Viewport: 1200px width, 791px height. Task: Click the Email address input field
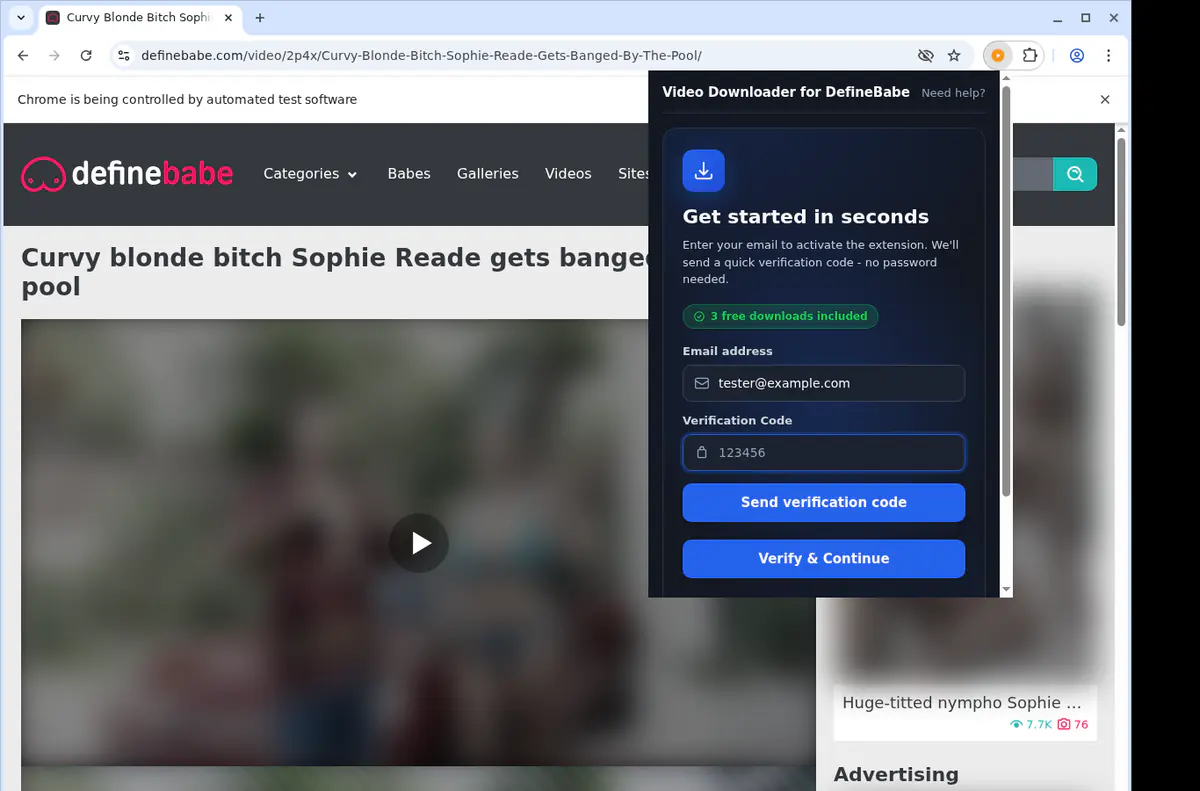824,383
